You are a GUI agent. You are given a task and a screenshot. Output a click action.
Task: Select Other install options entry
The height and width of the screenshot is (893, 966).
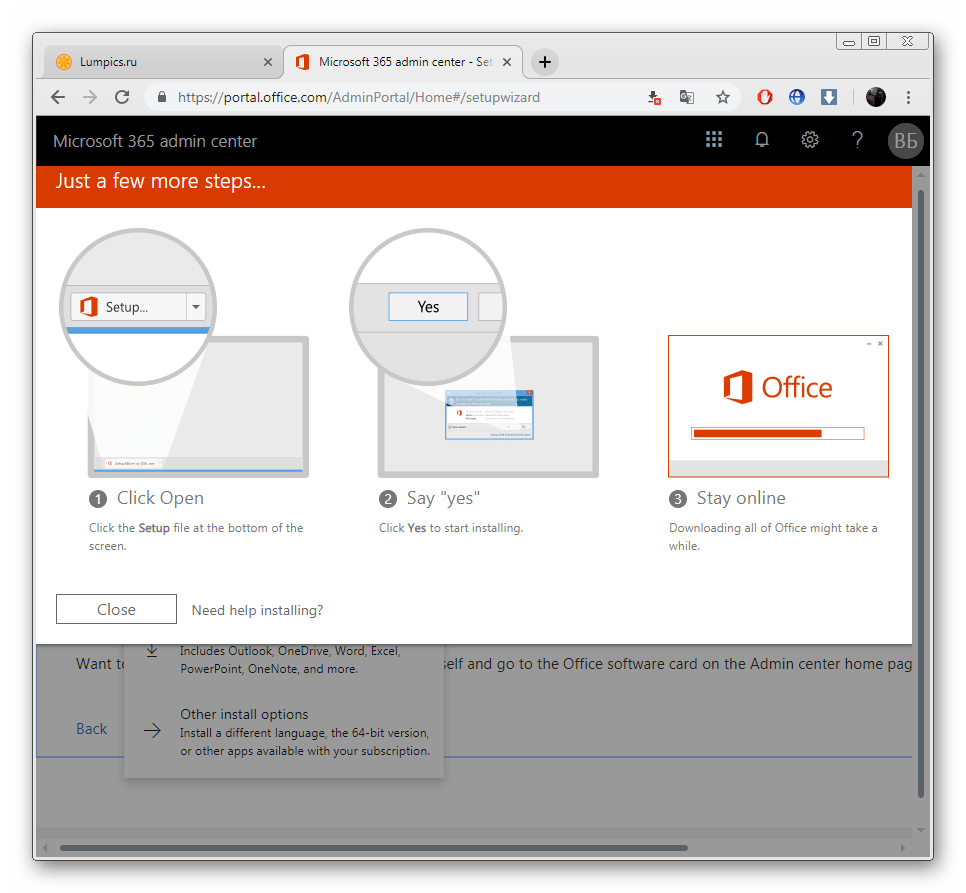pyautogui.click(x=284, y=732)
